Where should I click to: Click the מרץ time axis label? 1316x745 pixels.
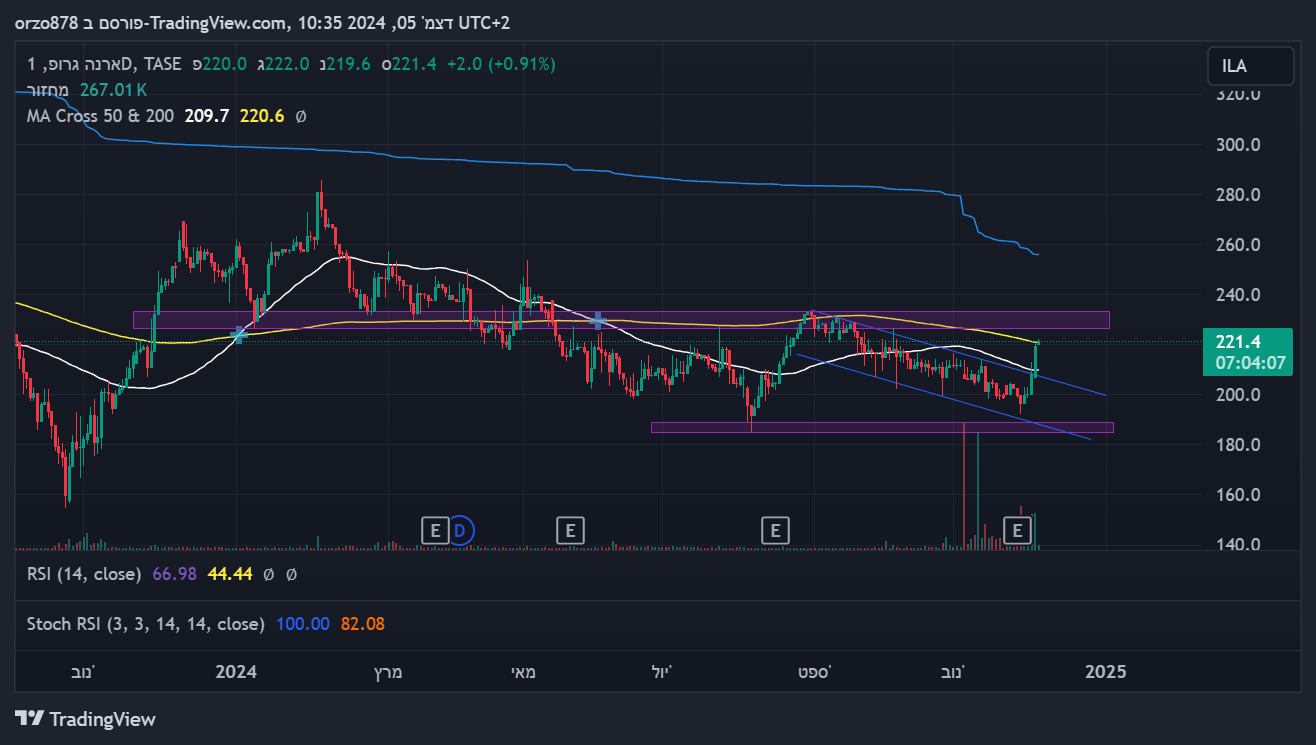387,672
